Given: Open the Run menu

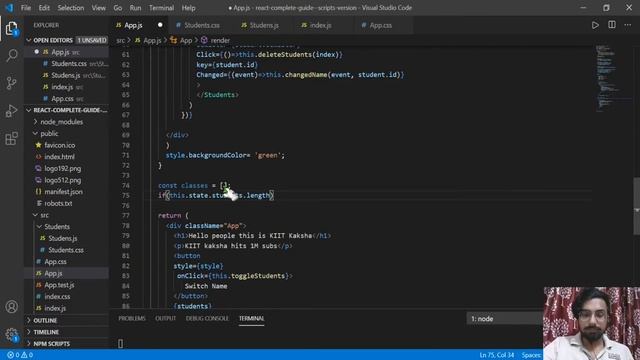Looking at the screenshot, I should point(135,8).
